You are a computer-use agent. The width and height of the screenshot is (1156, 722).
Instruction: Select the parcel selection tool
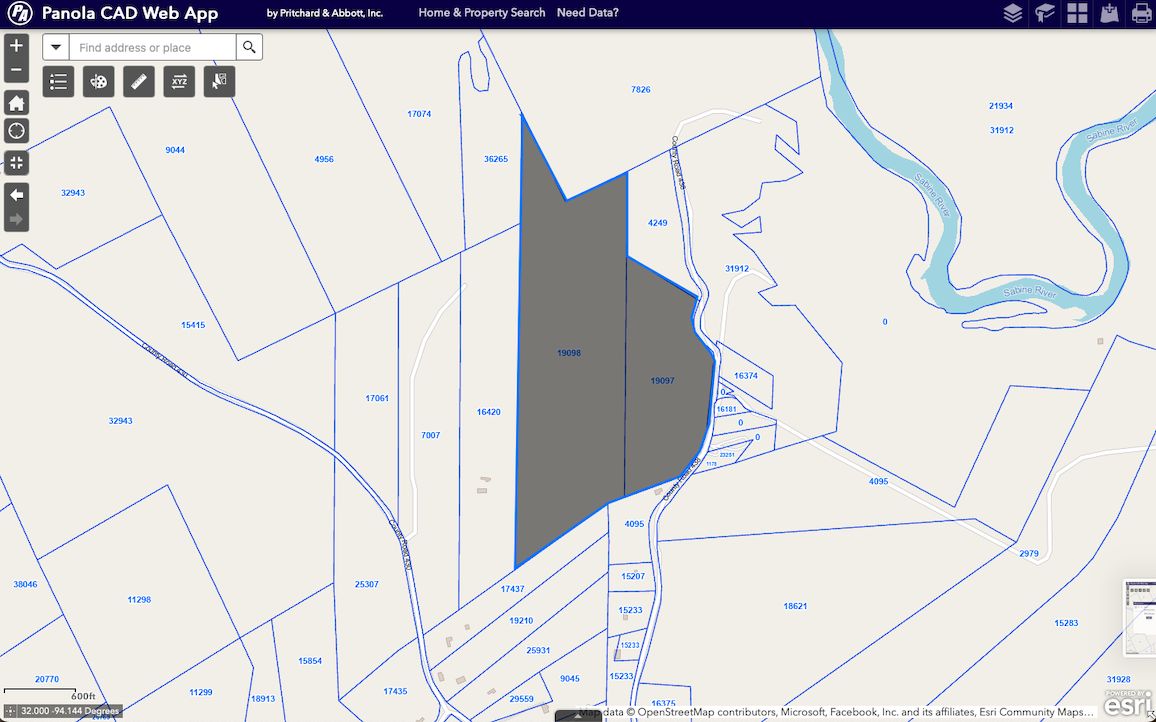coord(218,81)
